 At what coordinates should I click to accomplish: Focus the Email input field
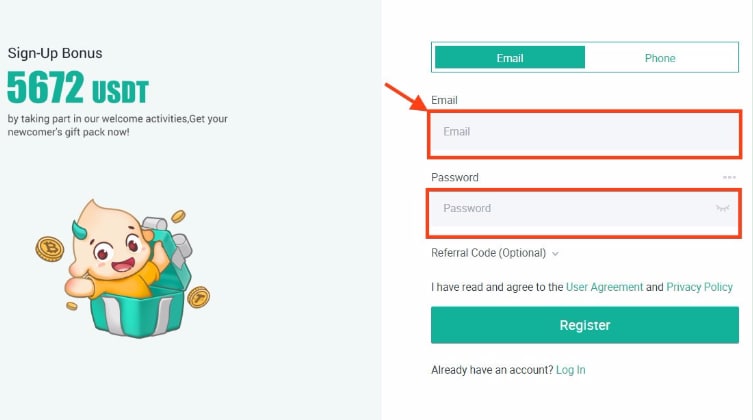coord(584,132)
